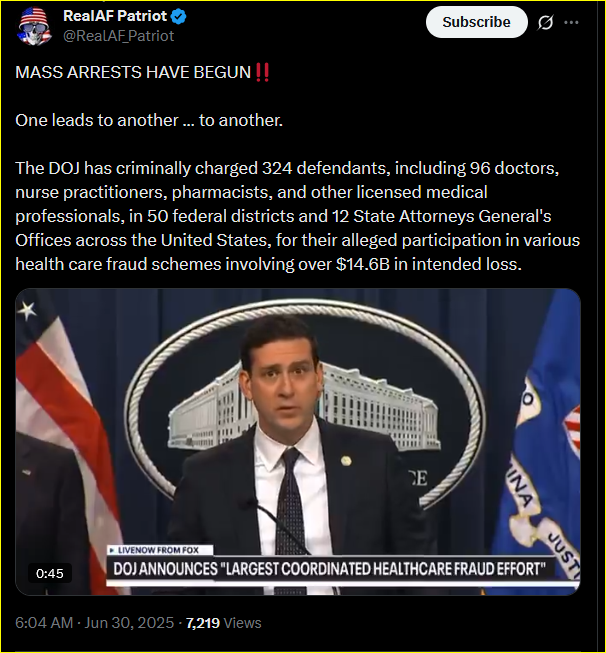
Task: Select the MASS ARRESTS HAVE BEGUN headline text
Action: [x=133, y=72]
